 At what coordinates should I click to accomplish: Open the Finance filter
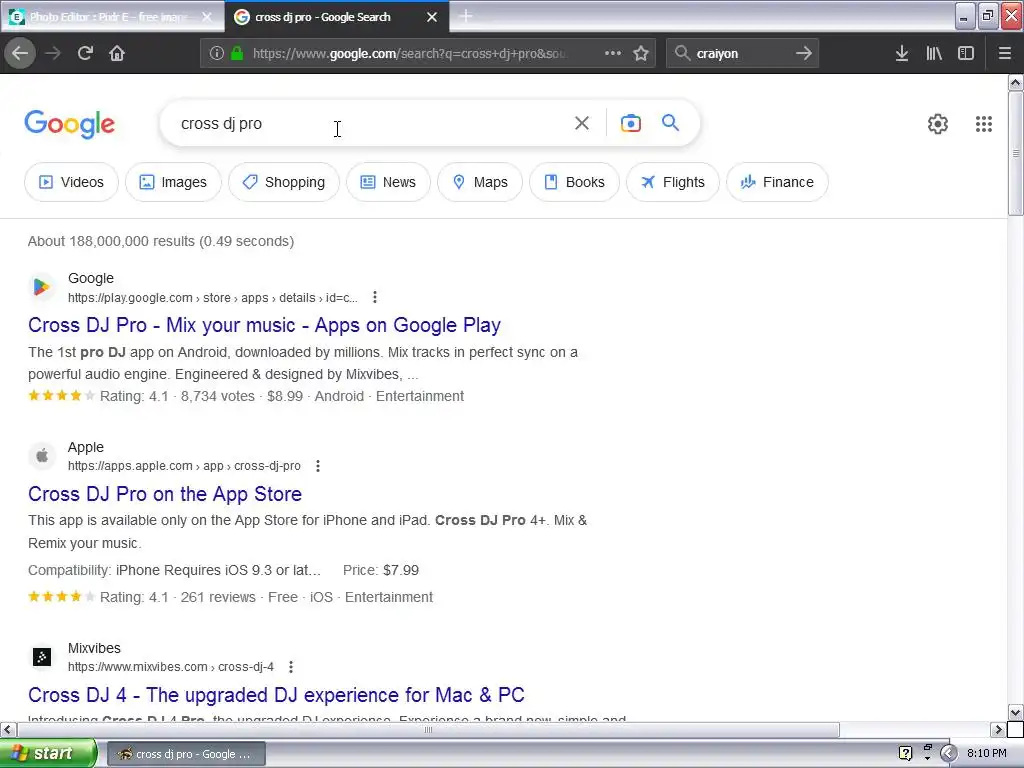coord(777,182)
